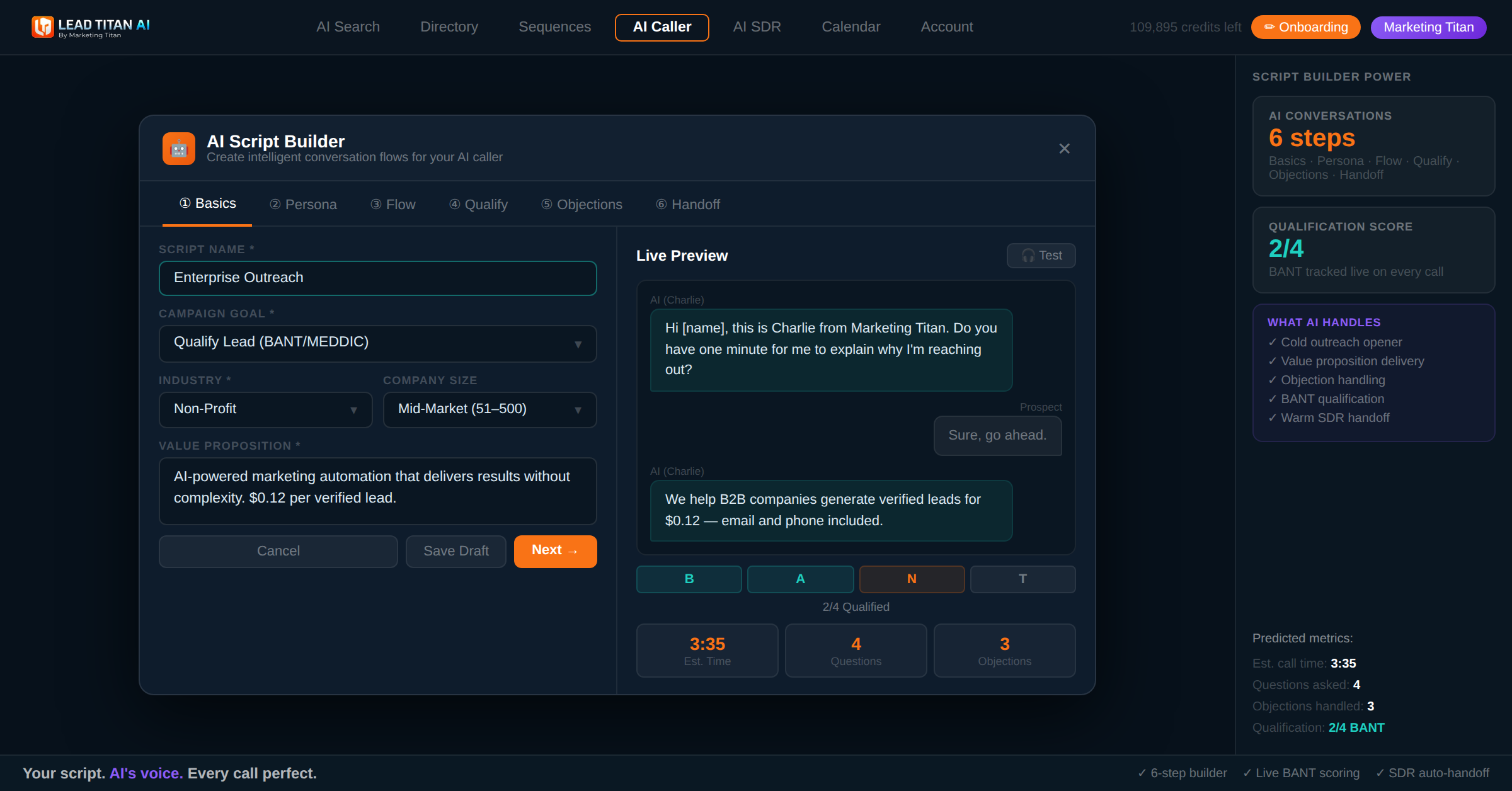
Task: Toggle the T BANT indicator
Action: (x=1022, y=579)
